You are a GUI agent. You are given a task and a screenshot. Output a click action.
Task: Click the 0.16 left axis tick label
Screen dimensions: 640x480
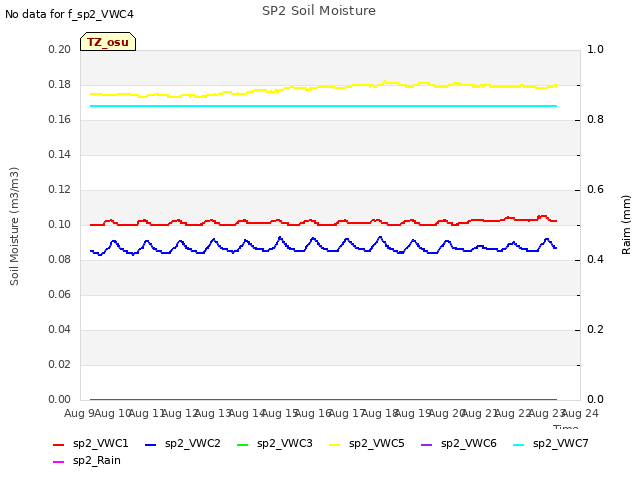[x=60, y=120]
